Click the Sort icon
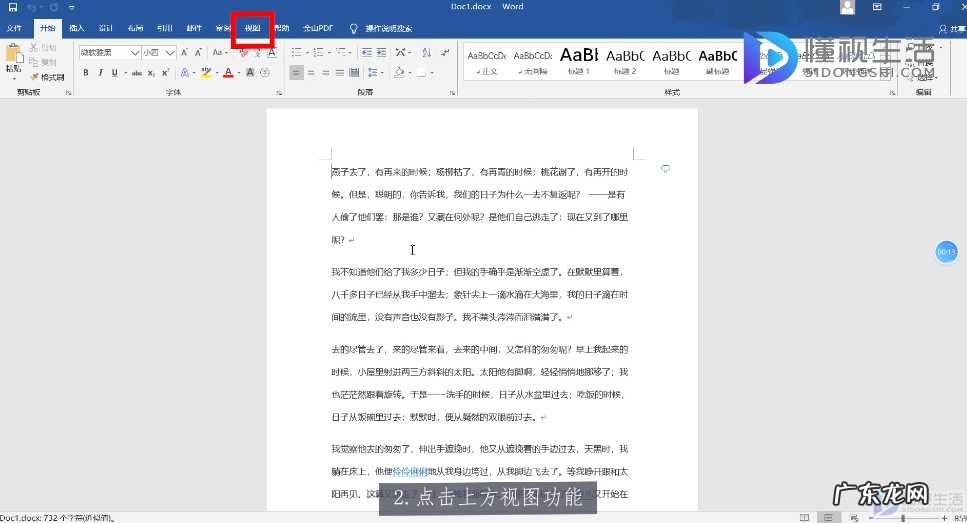Viewport: 967px width, 523px height. pos(426,52)
